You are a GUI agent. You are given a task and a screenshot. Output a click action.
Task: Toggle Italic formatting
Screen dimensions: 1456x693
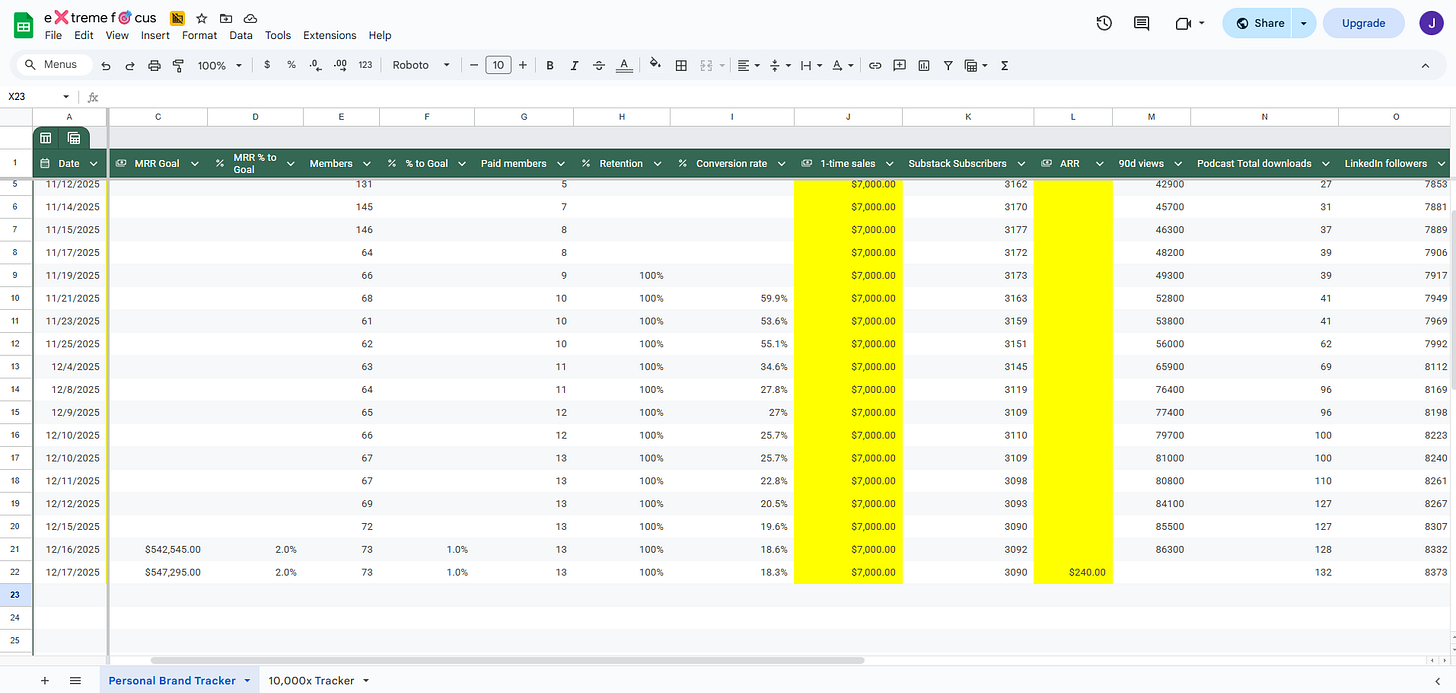coord(574,65)
